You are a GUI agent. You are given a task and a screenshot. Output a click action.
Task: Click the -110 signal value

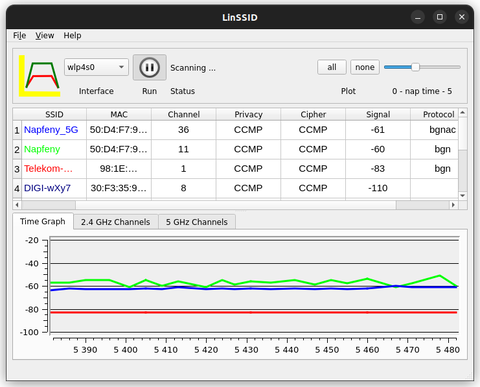(378, 188)
